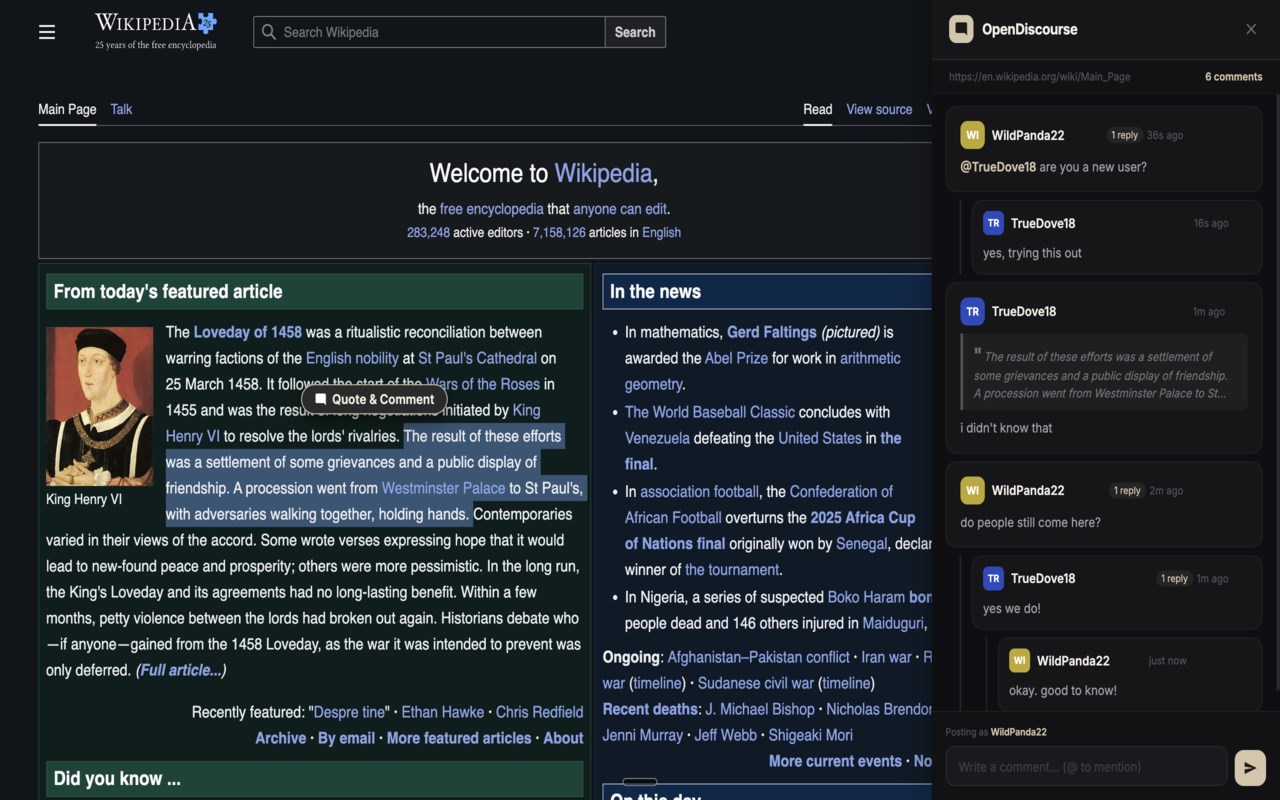This screenshot has width=1280, height=800.
Task: Click TrueDove18 avatar on 'yes we do!'
Action: [993, 578]
